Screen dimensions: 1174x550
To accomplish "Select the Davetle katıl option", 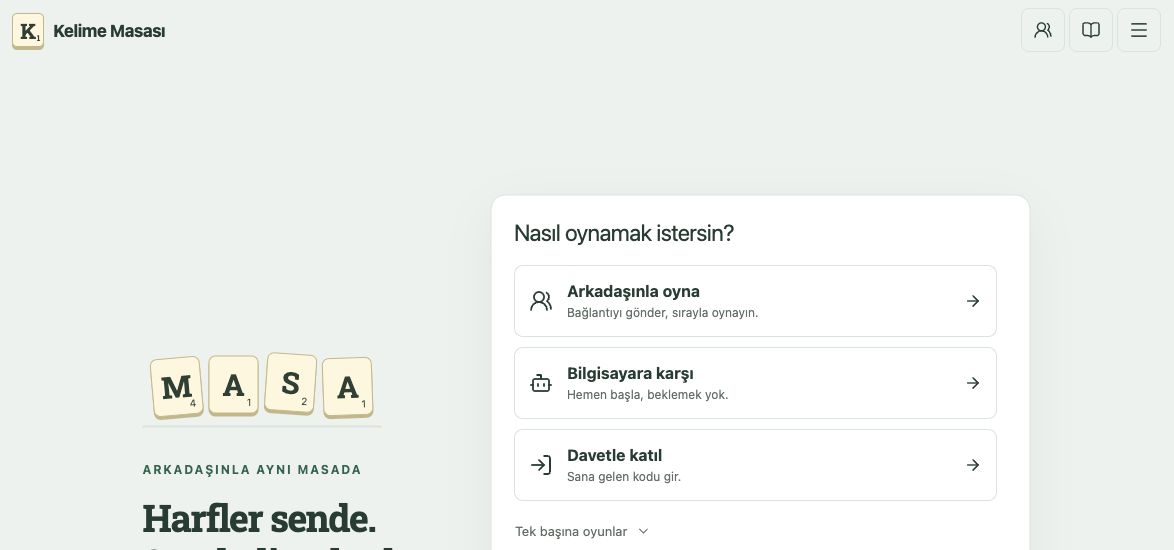I will (755, 465).
